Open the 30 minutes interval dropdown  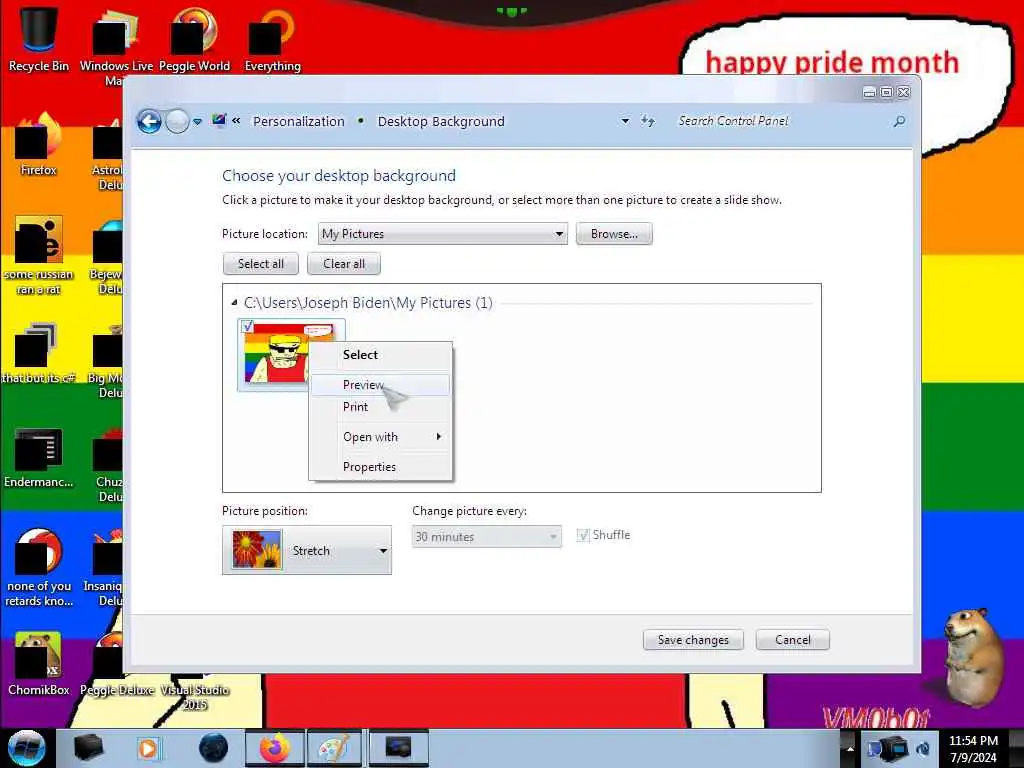click(x=487, y=537)
